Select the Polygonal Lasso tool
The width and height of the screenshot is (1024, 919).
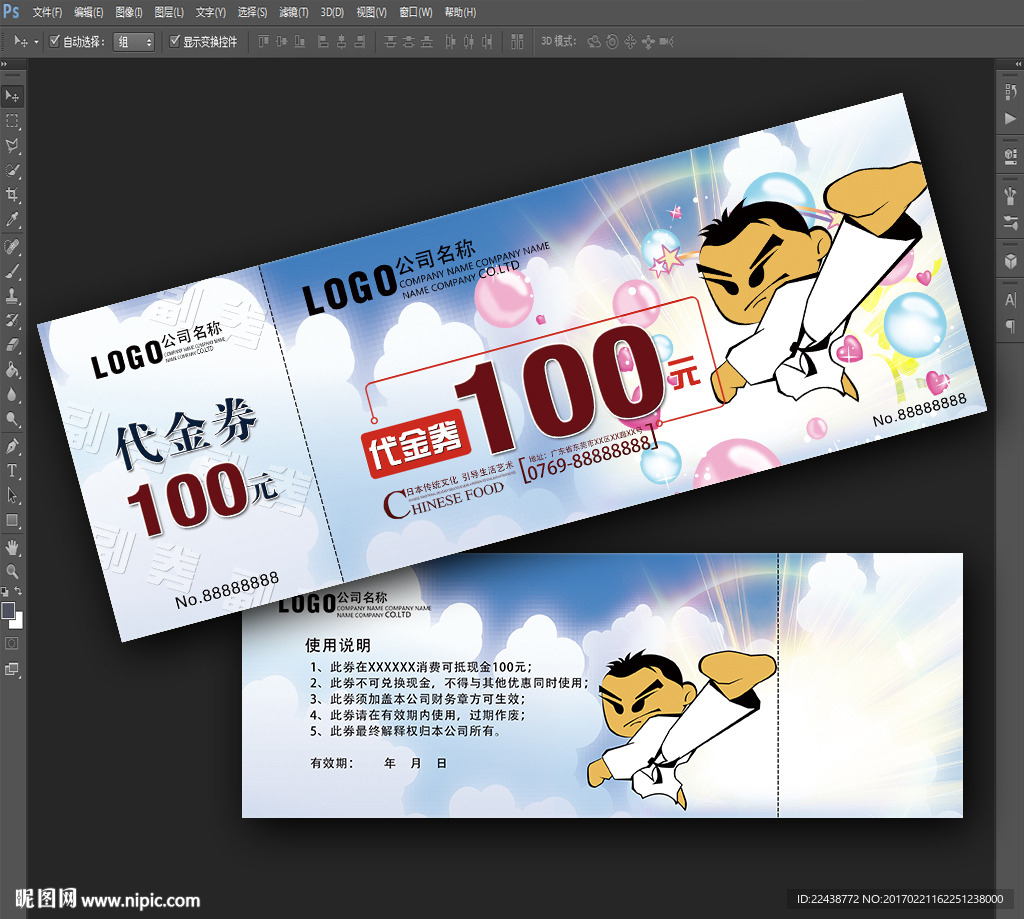12,146
